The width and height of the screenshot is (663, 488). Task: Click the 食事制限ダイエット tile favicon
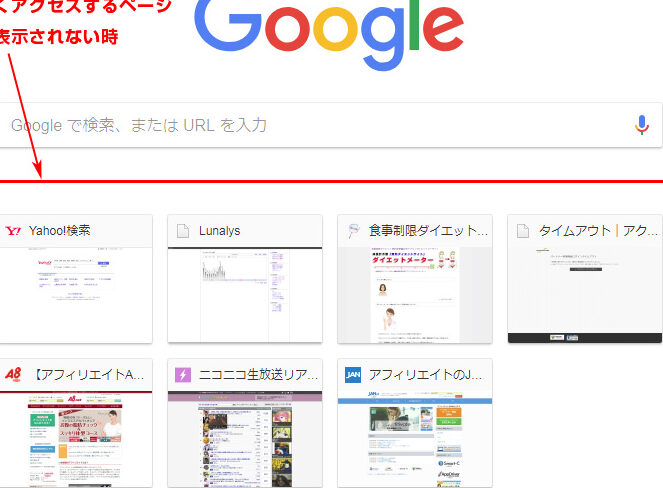point(353,231)
